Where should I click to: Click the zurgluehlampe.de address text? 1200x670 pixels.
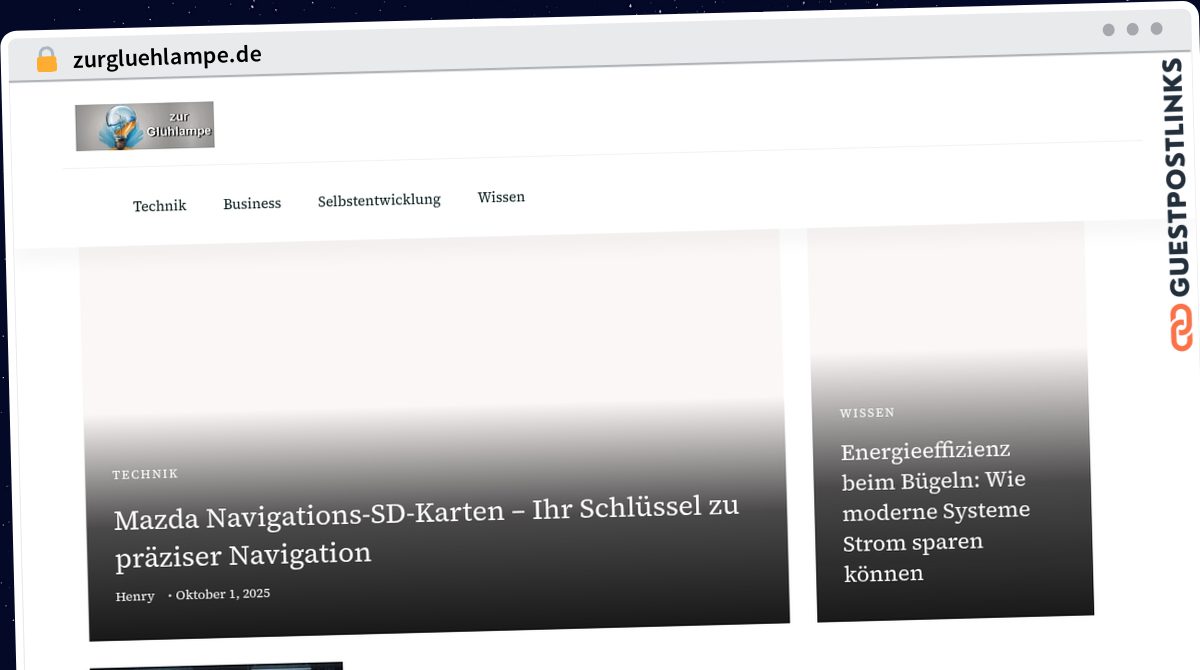167,57
